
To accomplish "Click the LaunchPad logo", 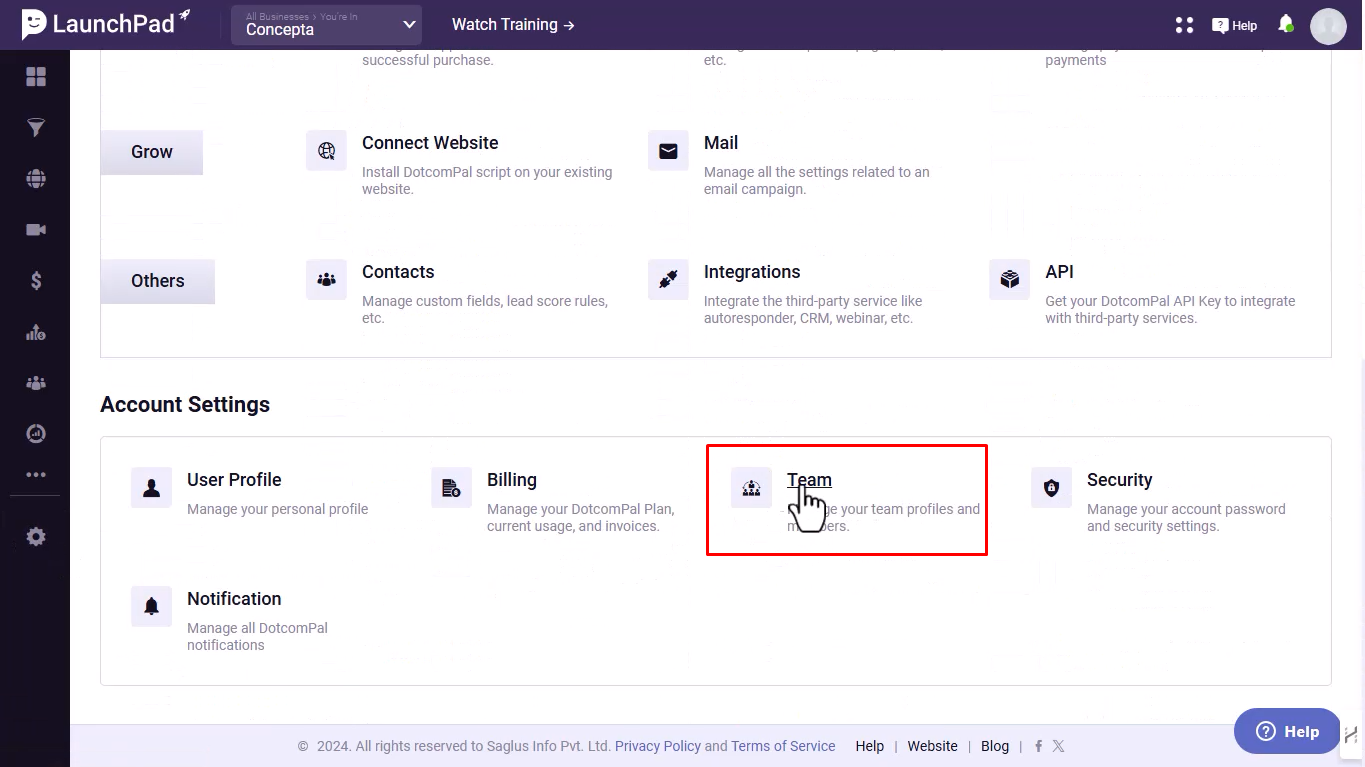I will point(105,24).
